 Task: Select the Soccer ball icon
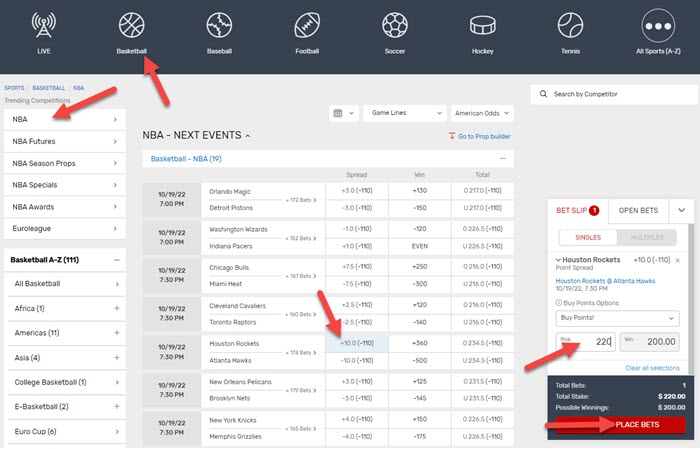pyautogui.click(x=395, y=25)
